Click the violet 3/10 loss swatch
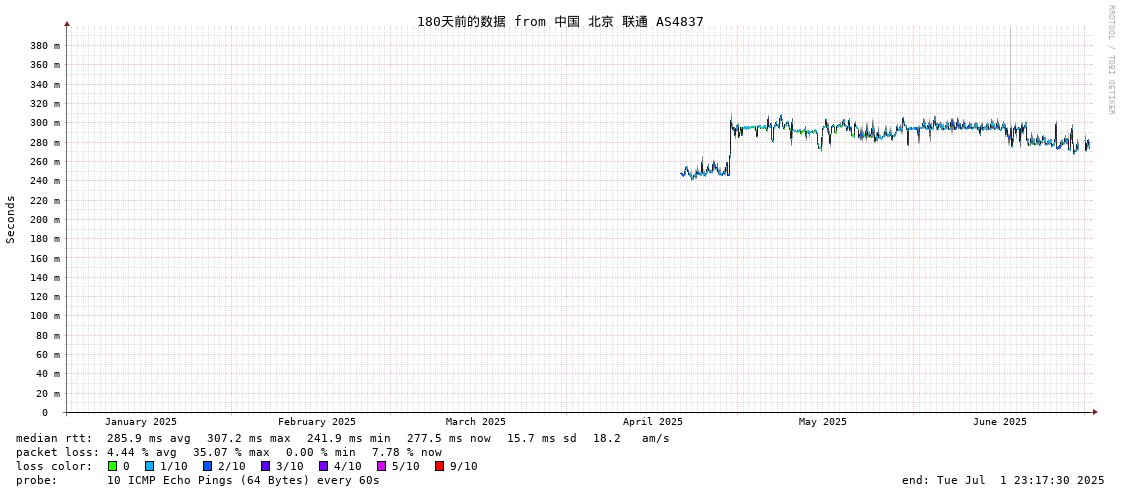Screen dimensions: 1121x494 click(265, 466)
